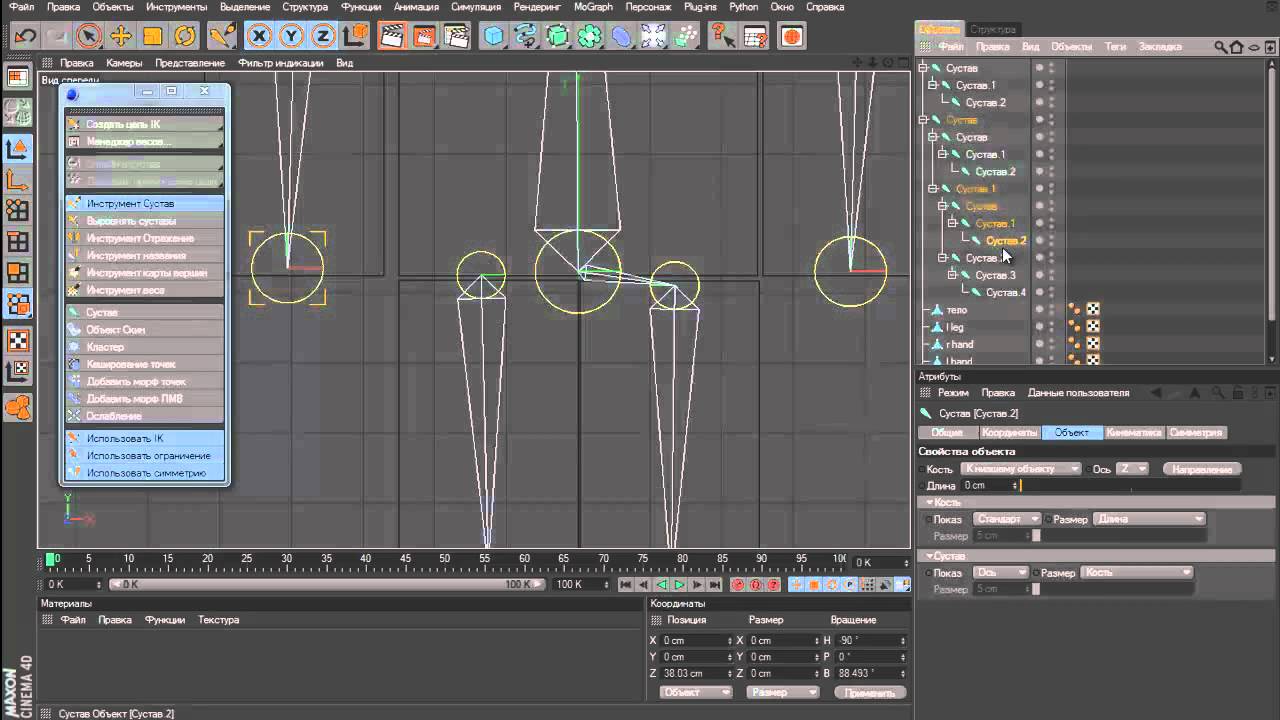
Task: Open the Персонаж menu
Action: pos(648,7)
